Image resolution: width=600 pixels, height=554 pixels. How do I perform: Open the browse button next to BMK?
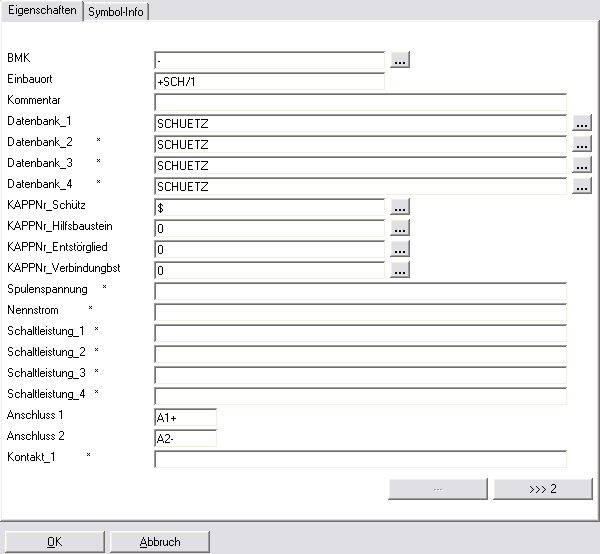pos(400,60)
